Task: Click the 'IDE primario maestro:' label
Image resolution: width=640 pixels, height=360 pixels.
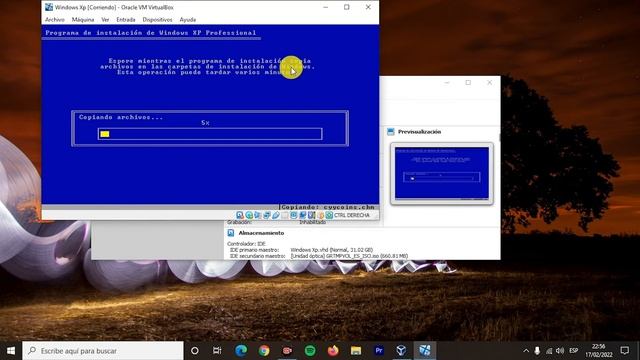Action: click(254, 249)
